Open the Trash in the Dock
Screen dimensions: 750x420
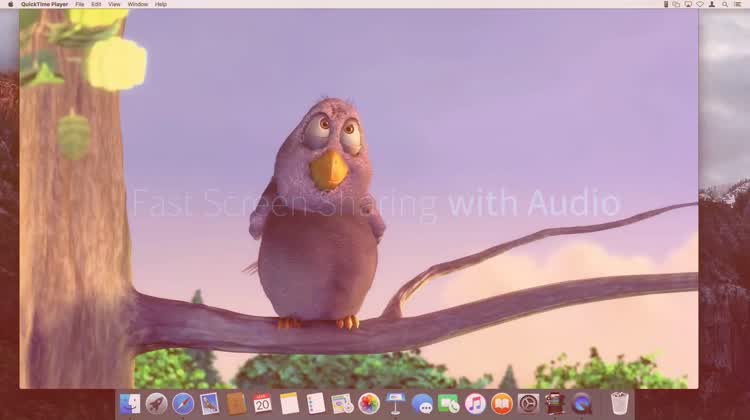[619, 403]
